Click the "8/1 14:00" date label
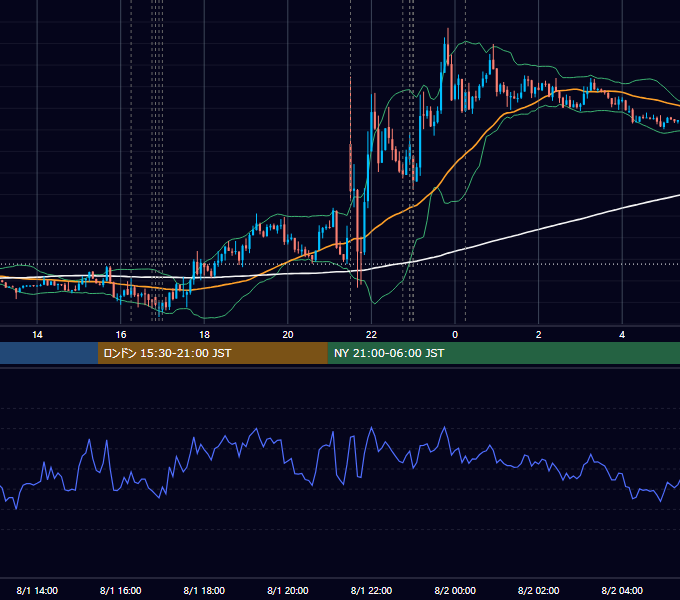This screenshot has width=680, height=600. tap(37, 590)
